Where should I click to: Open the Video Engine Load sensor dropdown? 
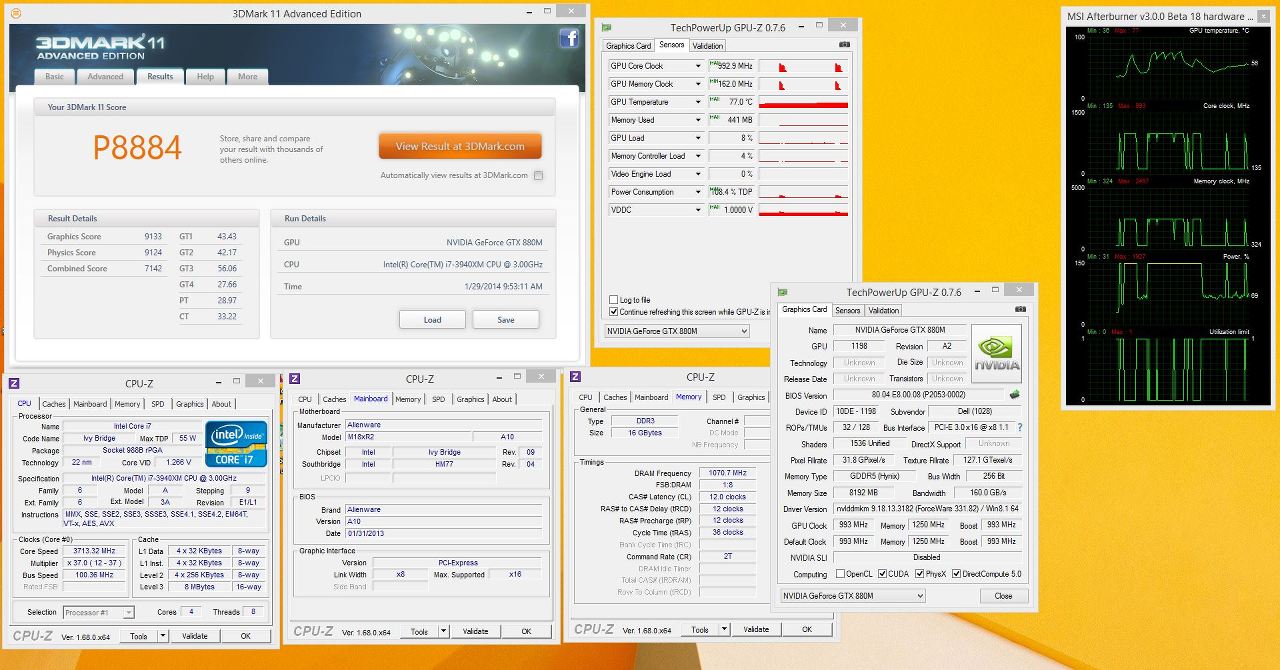[x=697, y=174]
